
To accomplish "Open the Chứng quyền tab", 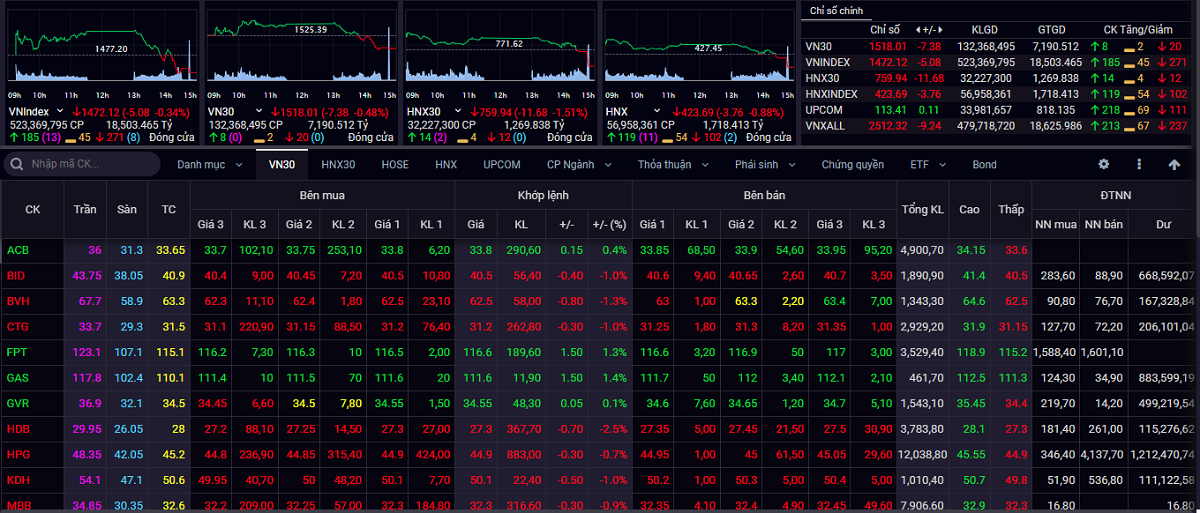I will tap(853, 164).
